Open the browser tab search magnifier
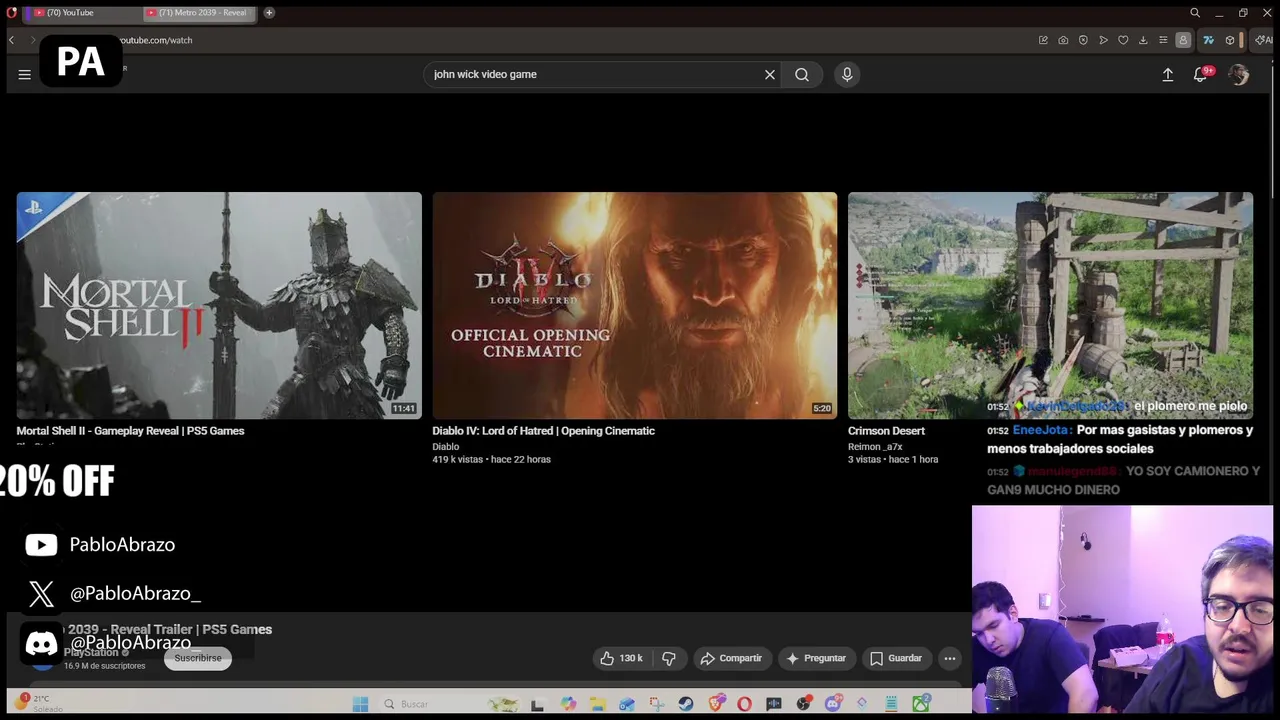 click(1195, 13)
